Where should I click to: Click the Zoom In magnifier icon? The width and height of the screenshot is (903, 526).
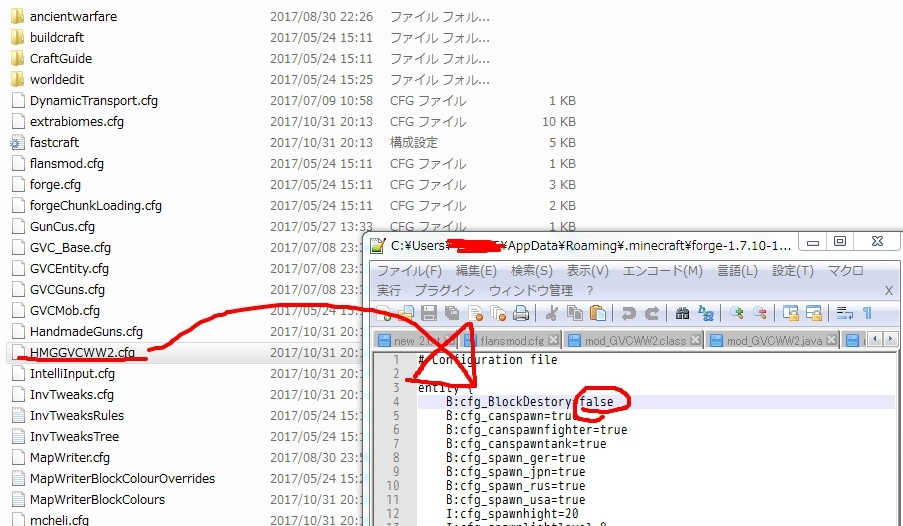click(737, 313)
